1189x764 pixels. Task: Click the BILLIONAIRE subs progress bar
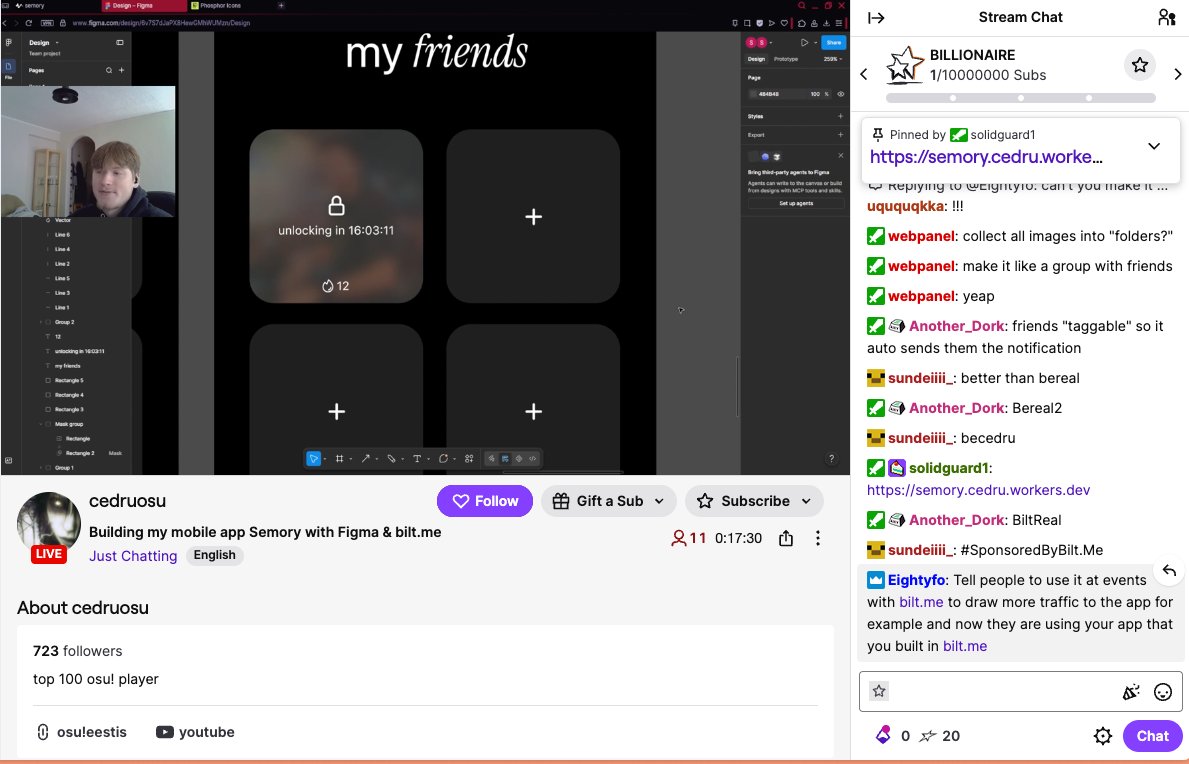1021,98
